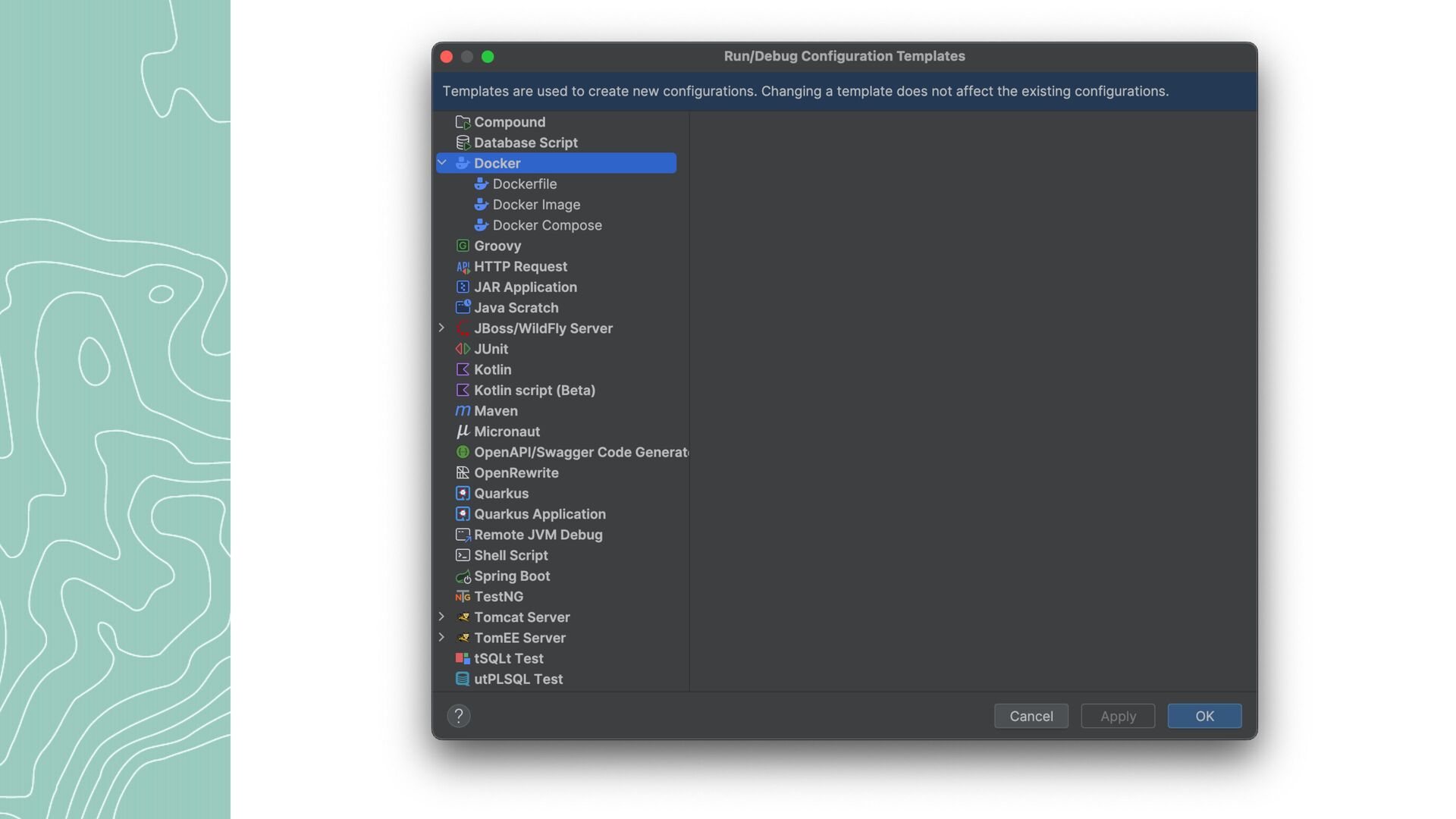
Task: Click the Groovy template icon
Action: click(463, 246)
